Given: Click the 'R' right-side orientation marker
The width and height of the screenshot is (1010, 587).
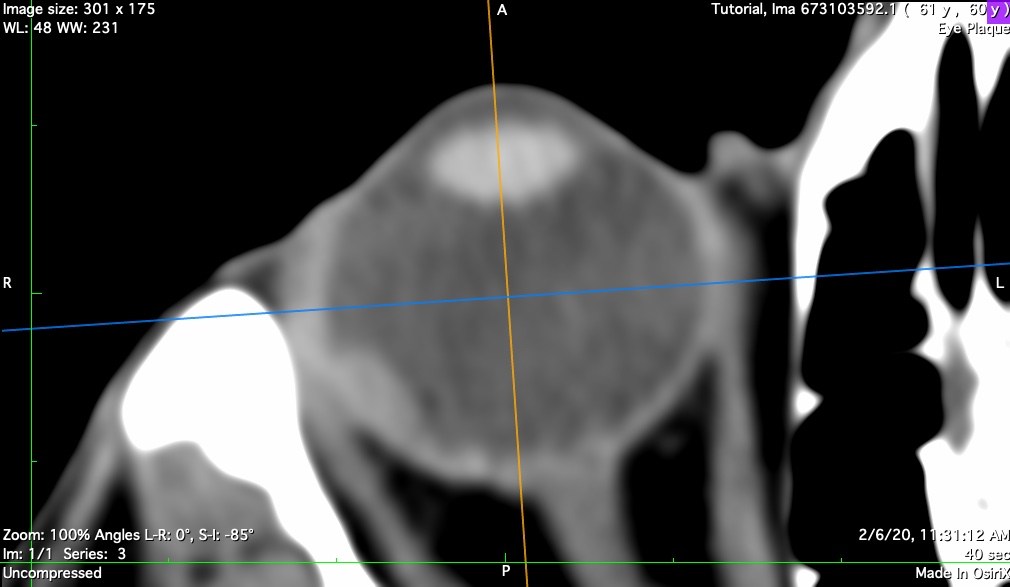Looking at the screenshot, I should click(x=8, y=283).
